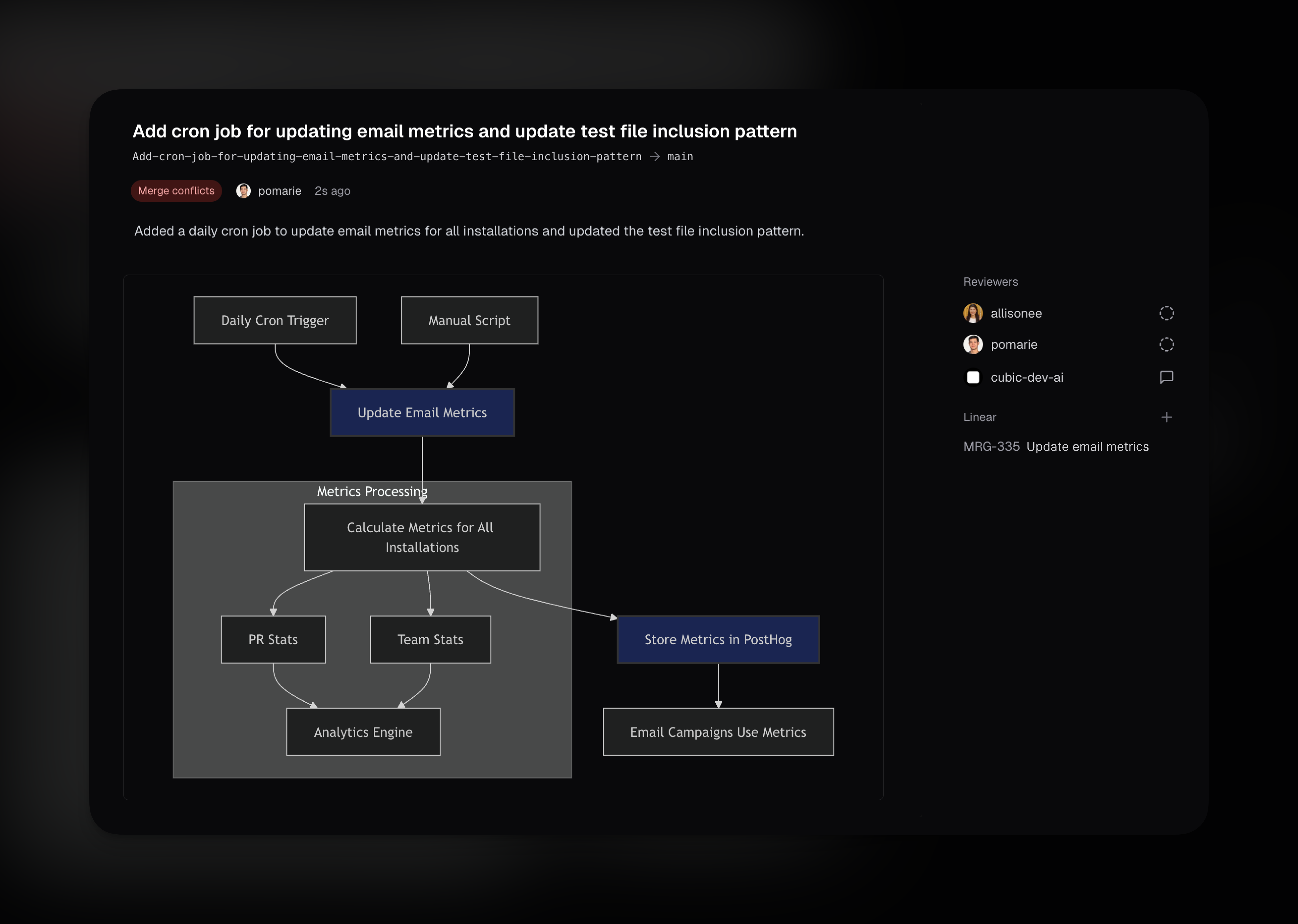Click the Manual Script diagram node
The image size is (1298, 924).
coord(469,320)
